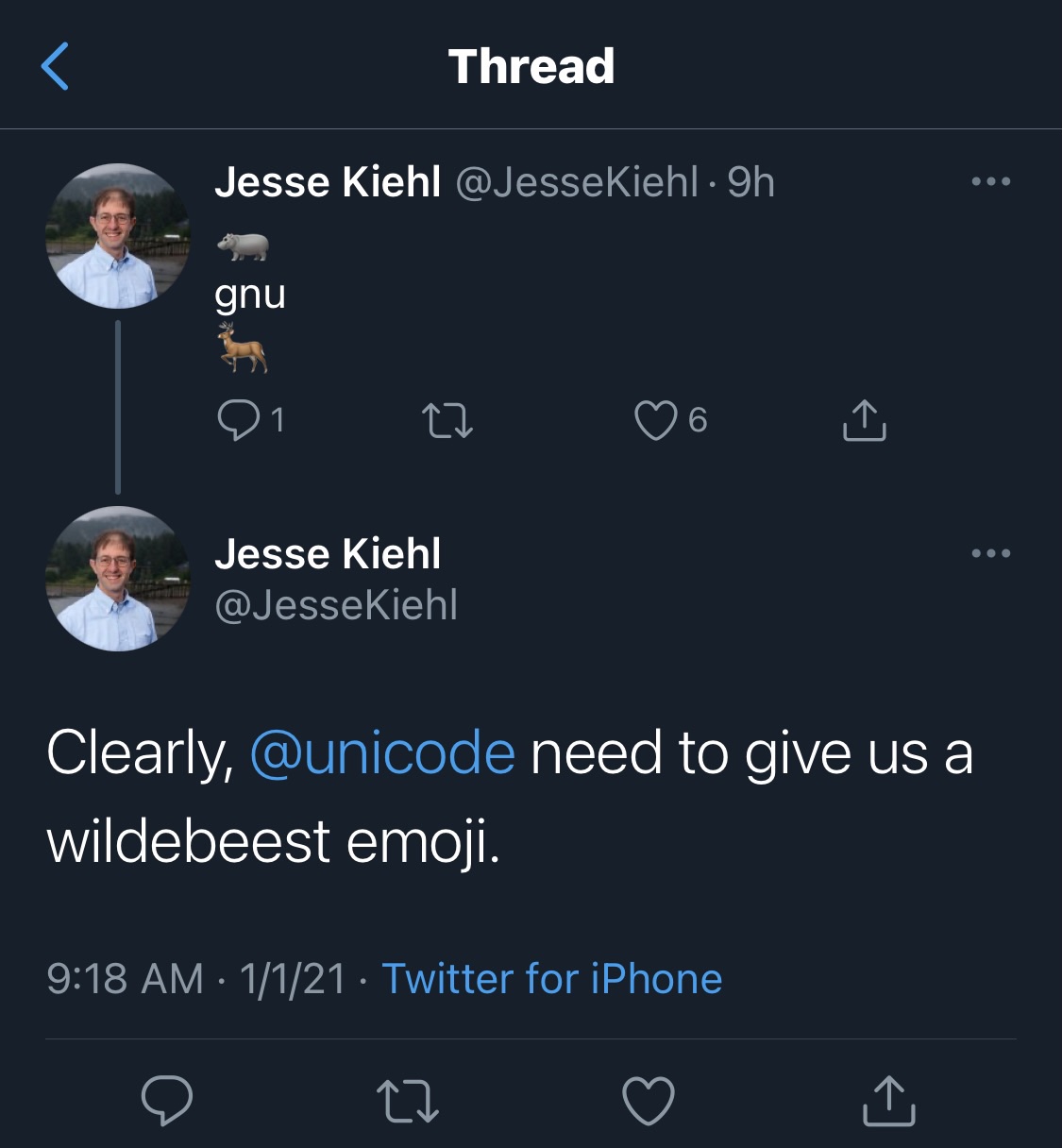Share the gnu tweet

(864, 420)
